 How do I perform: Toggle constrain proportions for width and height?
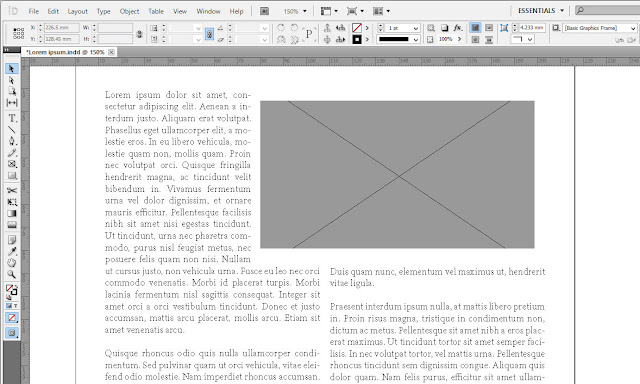pyautogui.click(x=139, y=34)
